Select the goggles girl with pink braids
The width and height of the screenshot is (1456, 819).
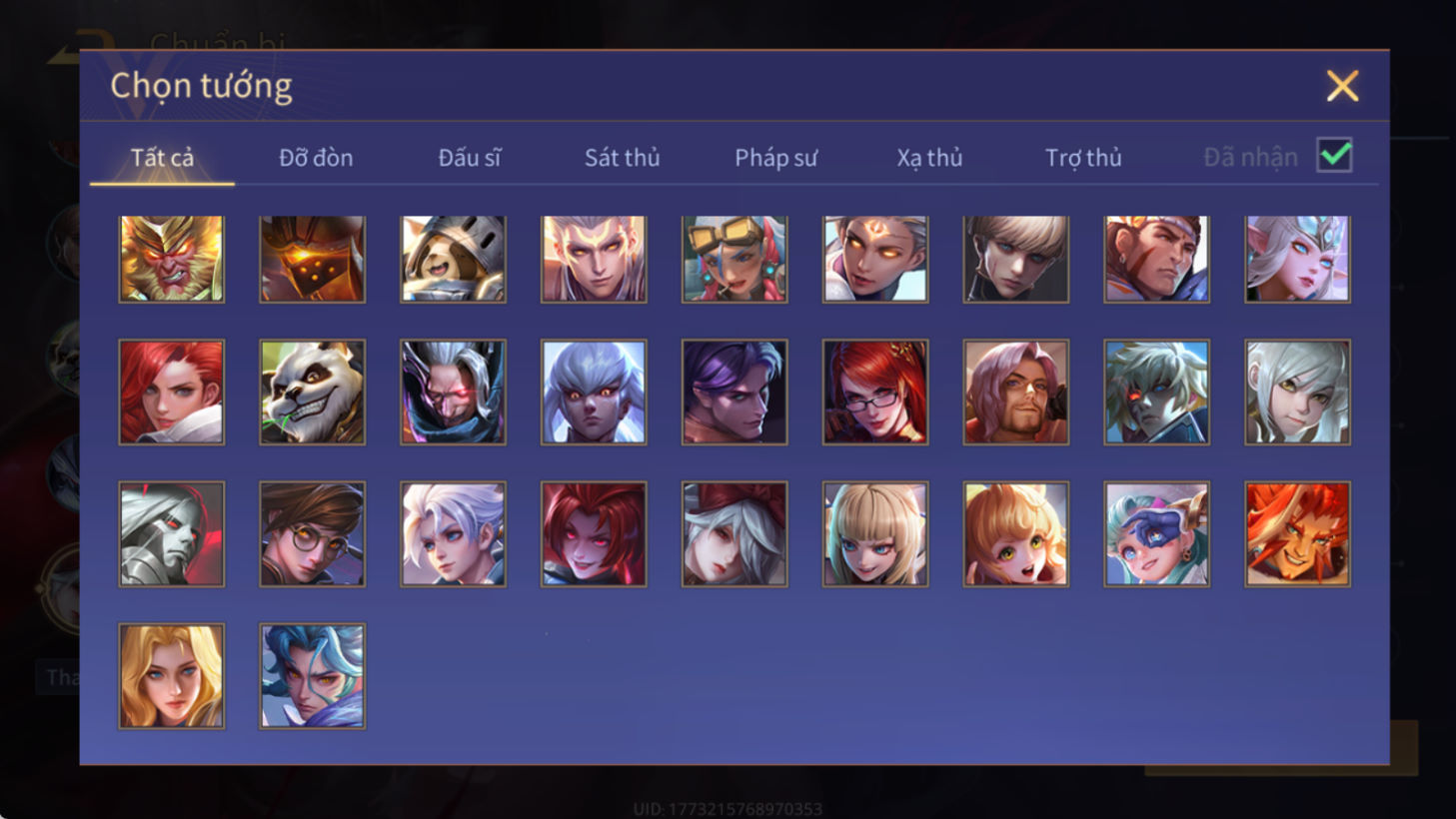(x=734, y=259)
